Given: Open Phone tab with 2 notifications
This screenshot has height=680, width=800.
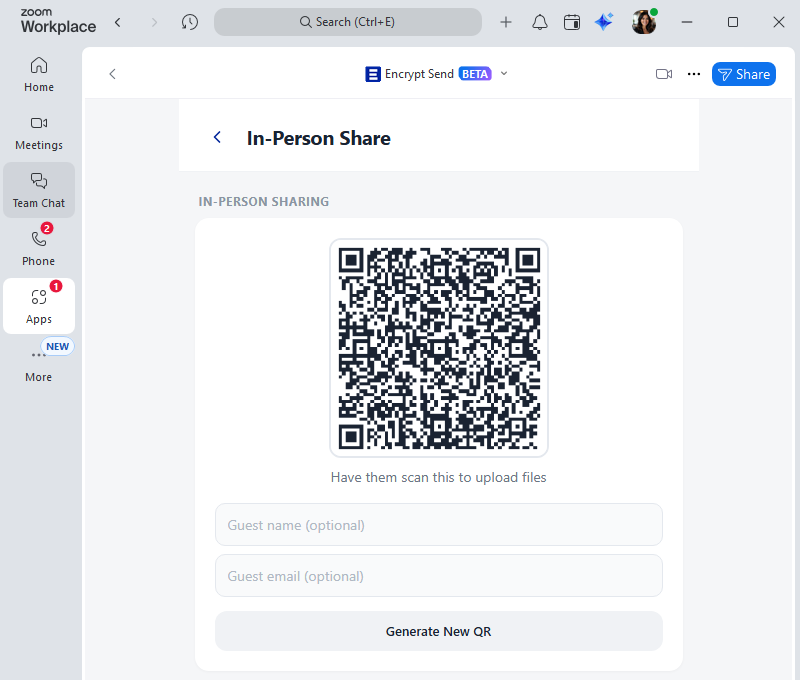Looking at the screenshot, I should pyautogui.click(x=39, y=248).
